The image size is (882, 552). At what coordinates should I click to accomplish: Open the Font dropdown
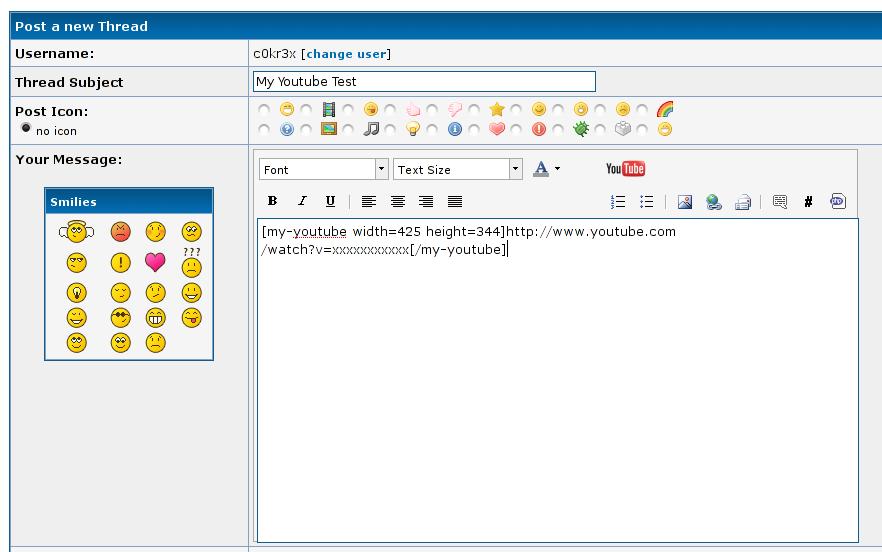tap(323, 169)
